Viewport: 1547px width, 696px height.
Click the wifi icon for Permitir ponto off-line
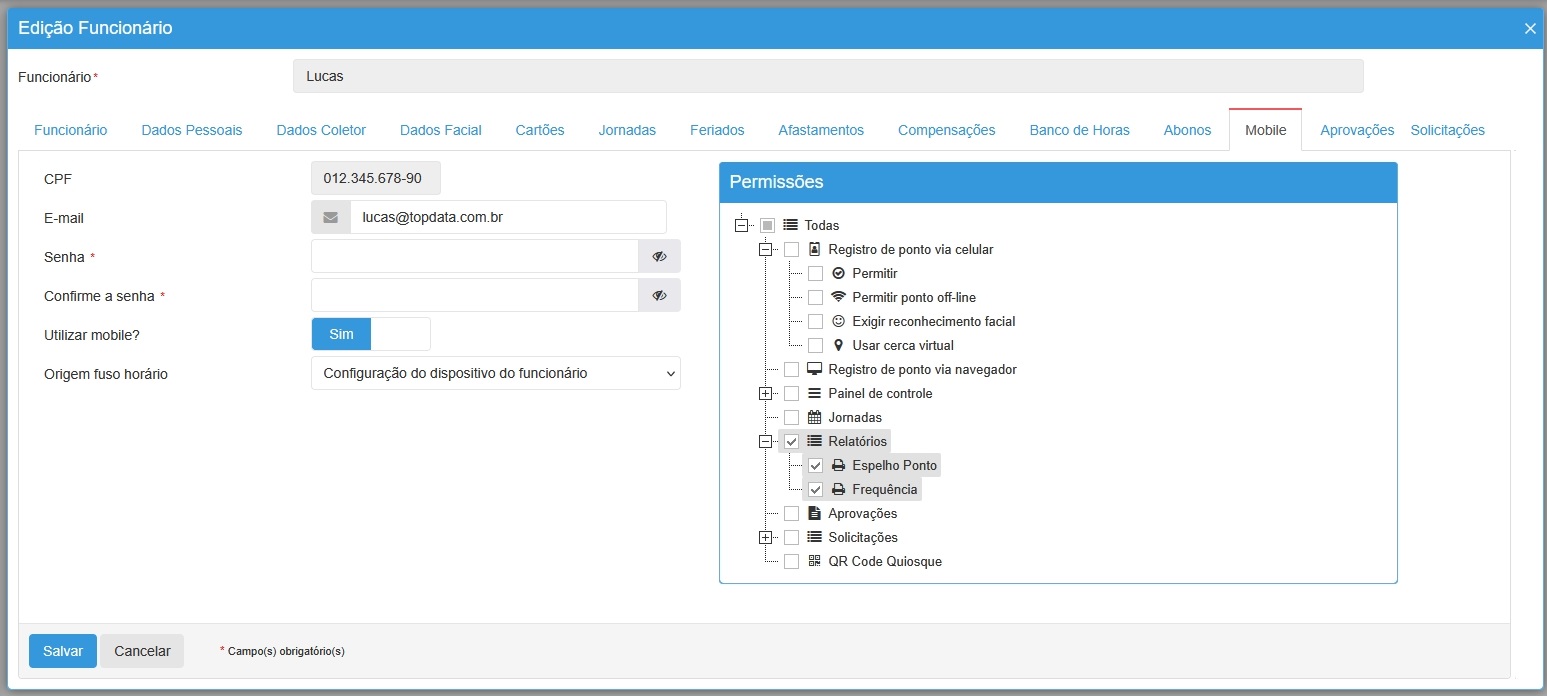click(838, 297)
